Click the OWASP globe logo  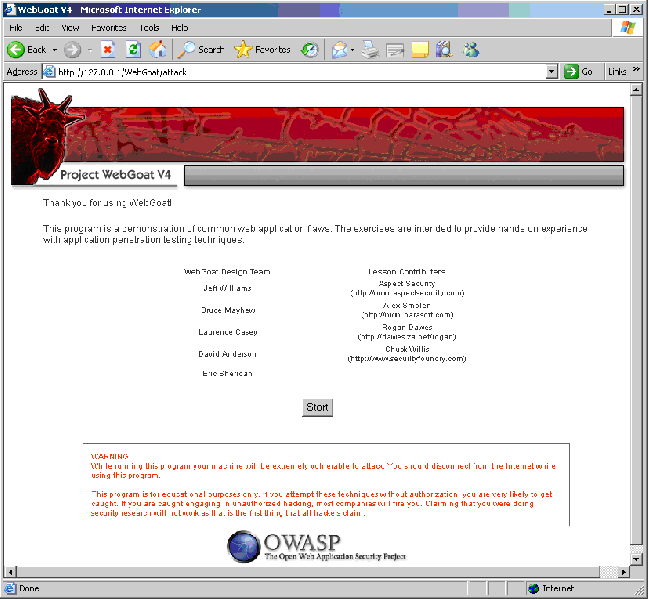[x=244, y=546]
